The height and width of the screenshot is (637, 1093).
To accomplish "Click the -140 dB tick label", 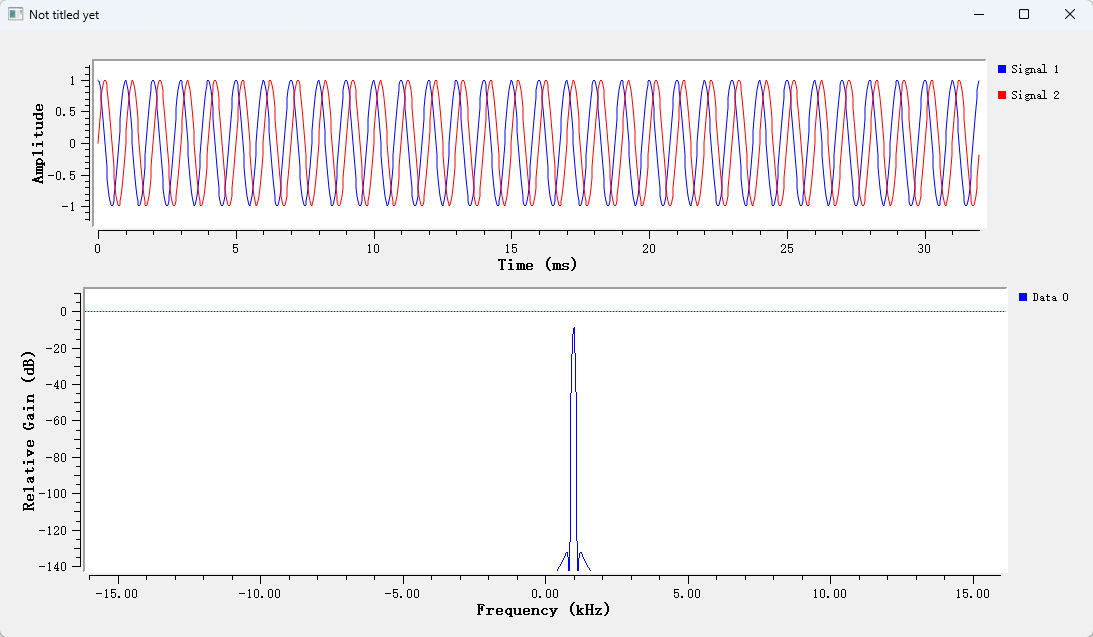I will (51, 567).
